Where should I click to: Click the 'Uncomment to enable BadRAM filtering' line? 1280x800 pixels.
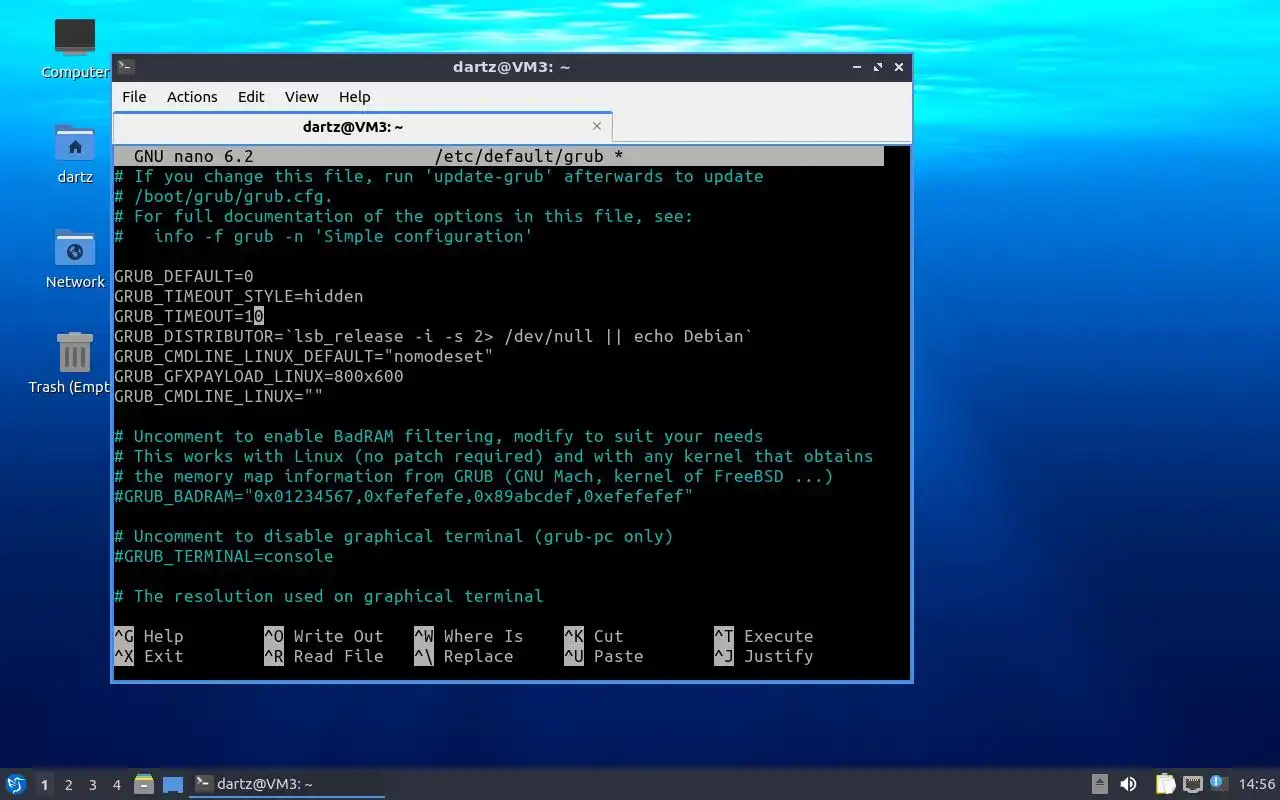pyautogui.click(x=439, y=436)
